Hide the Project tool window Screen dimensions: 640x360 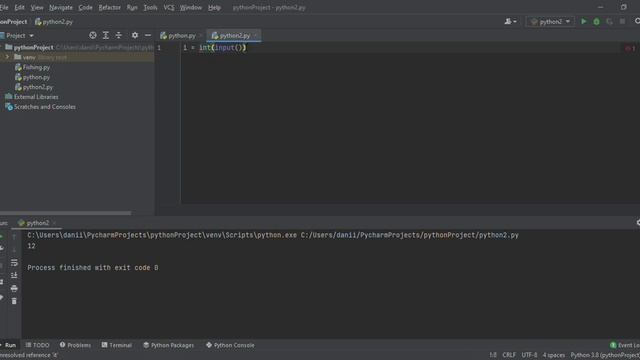pos(148,36)
